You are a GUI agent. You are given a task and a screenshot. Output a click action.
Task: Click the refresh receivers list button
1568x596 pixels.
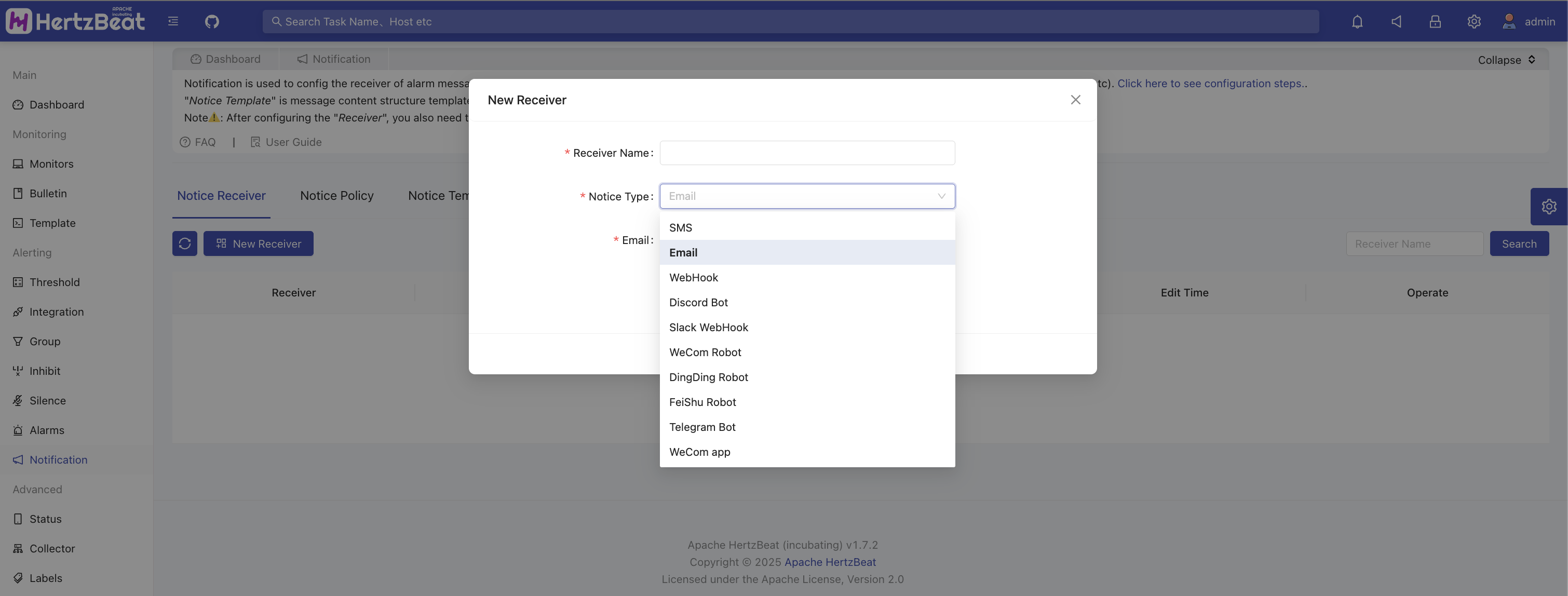coord(184,243)
